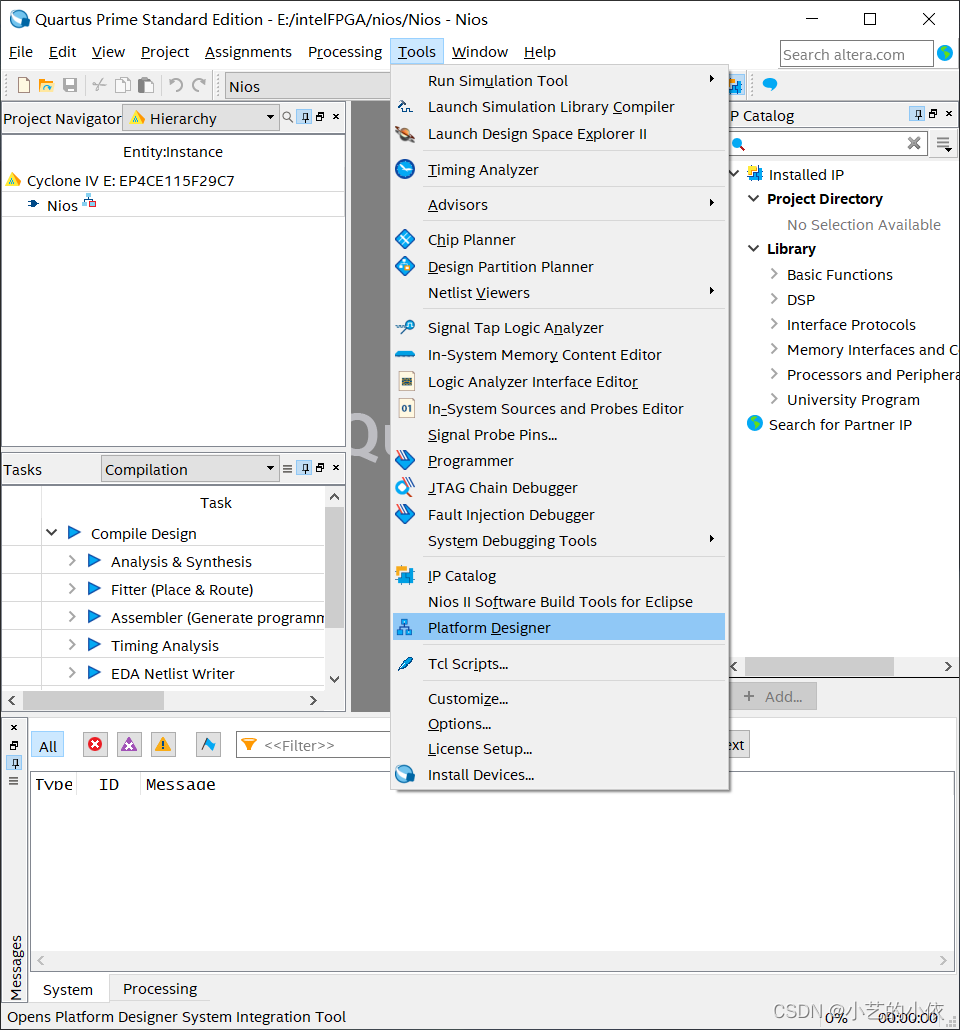Image resolution: width=960 pixels, height=1030 pixels.
Task: Switch to the System messages tab
Action: pyautogui.click(x=68, y=989)
